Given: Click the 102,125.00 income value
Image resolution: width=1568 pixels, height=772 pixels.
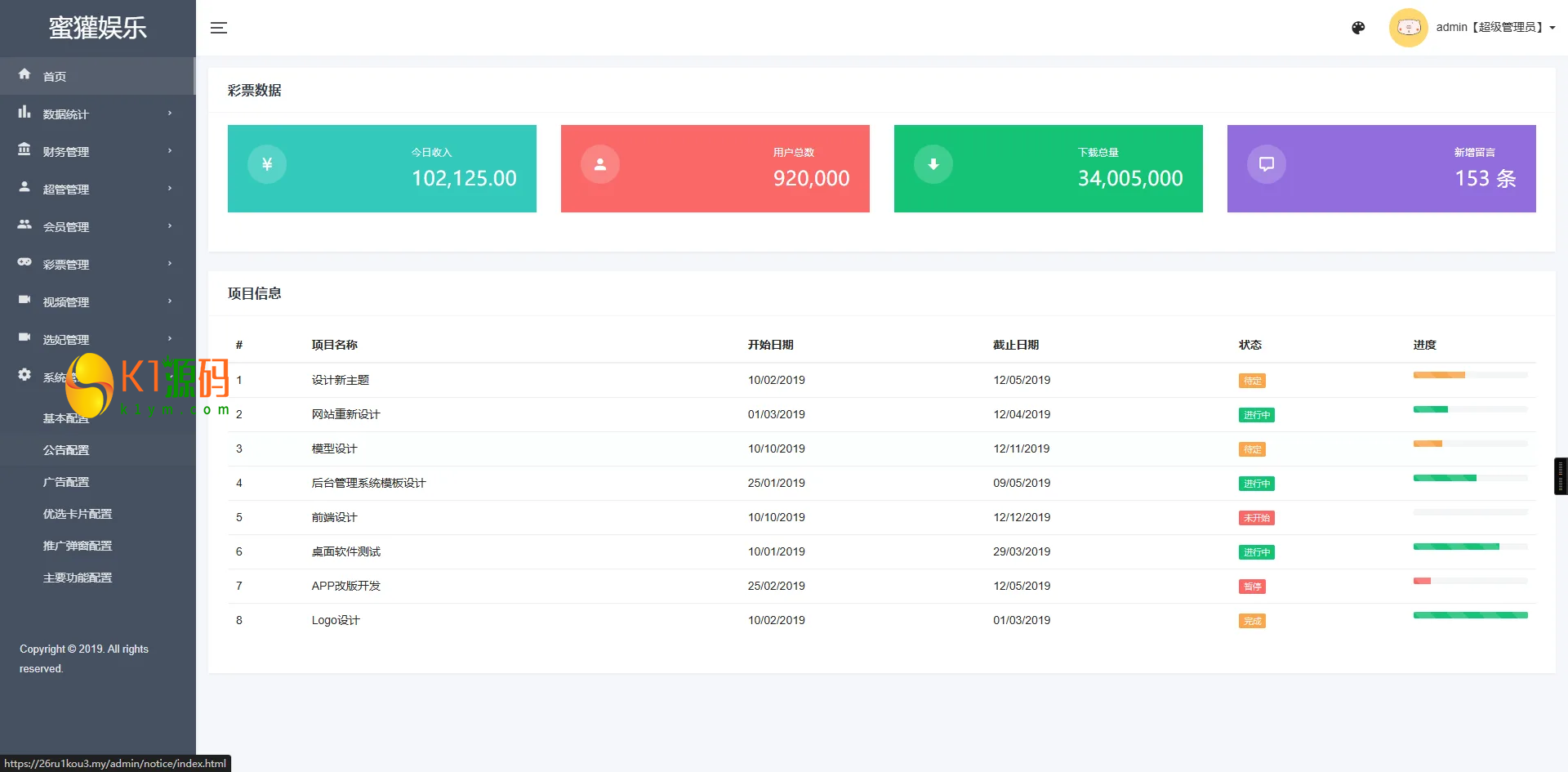Looking at the screenshot, I should tap(464, 178).
